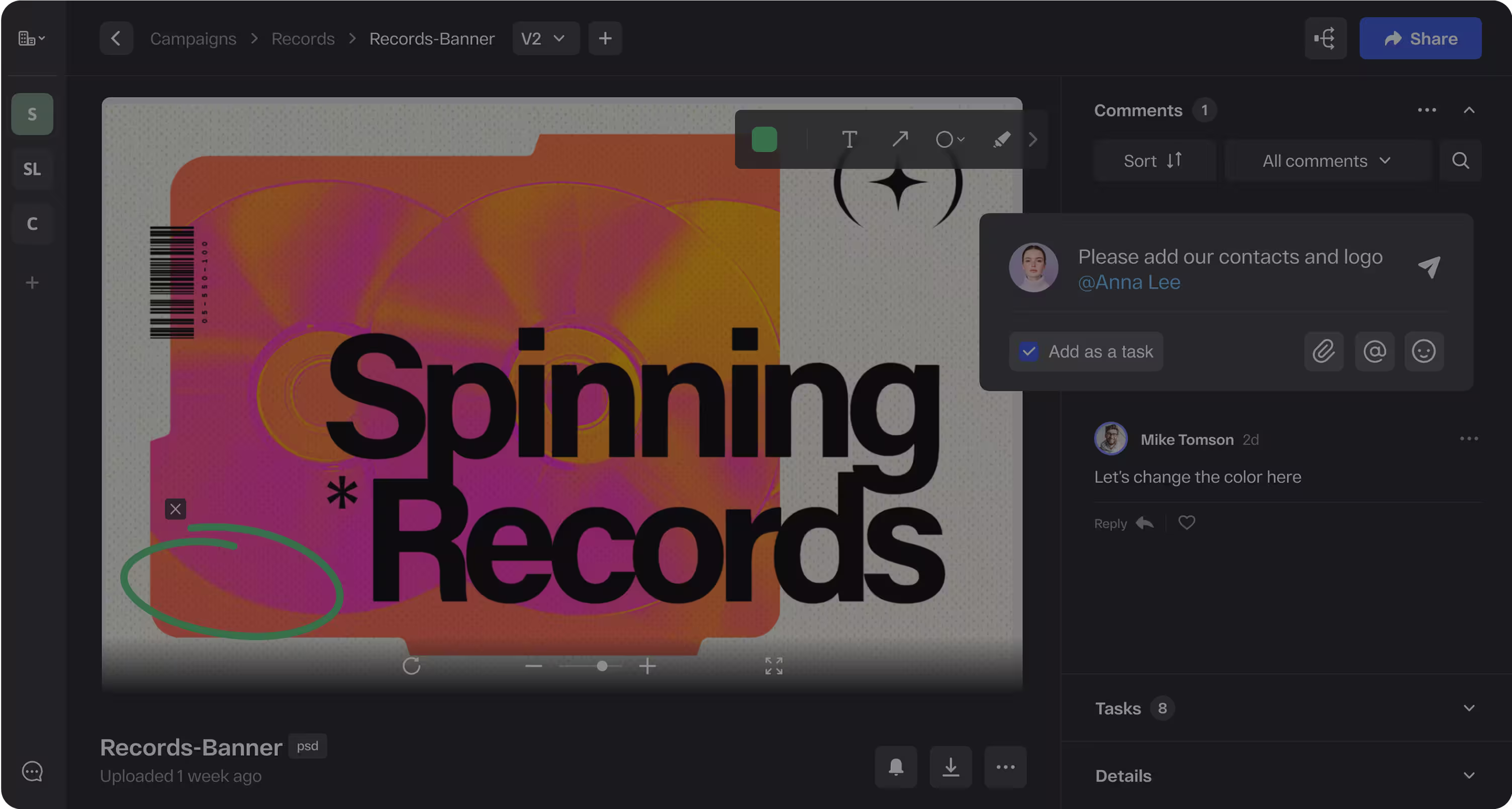The height and width of the screenshot is (809, 1512).
Task: Select the highlighter marker tool
Action: click(1001, 140)
